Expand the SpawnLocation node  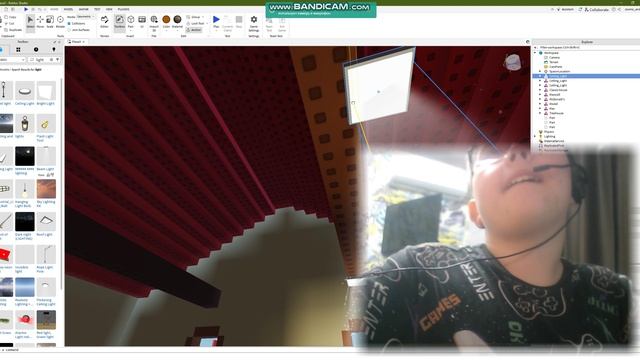tap(540, 71)
